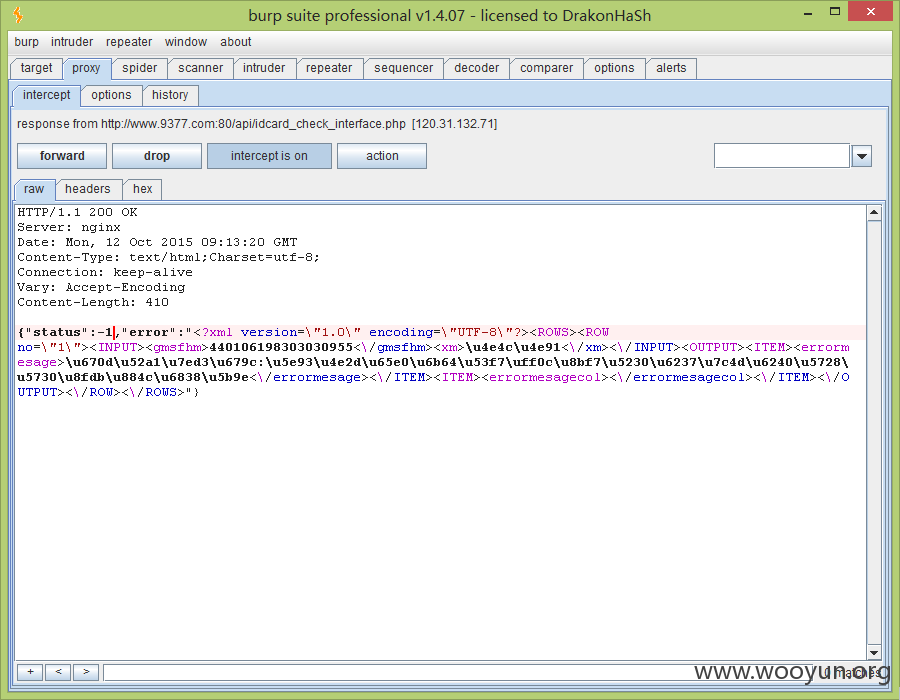900x700 pixels.
Task: Minimize the Burp Suite window
Action: coord(808,13)
